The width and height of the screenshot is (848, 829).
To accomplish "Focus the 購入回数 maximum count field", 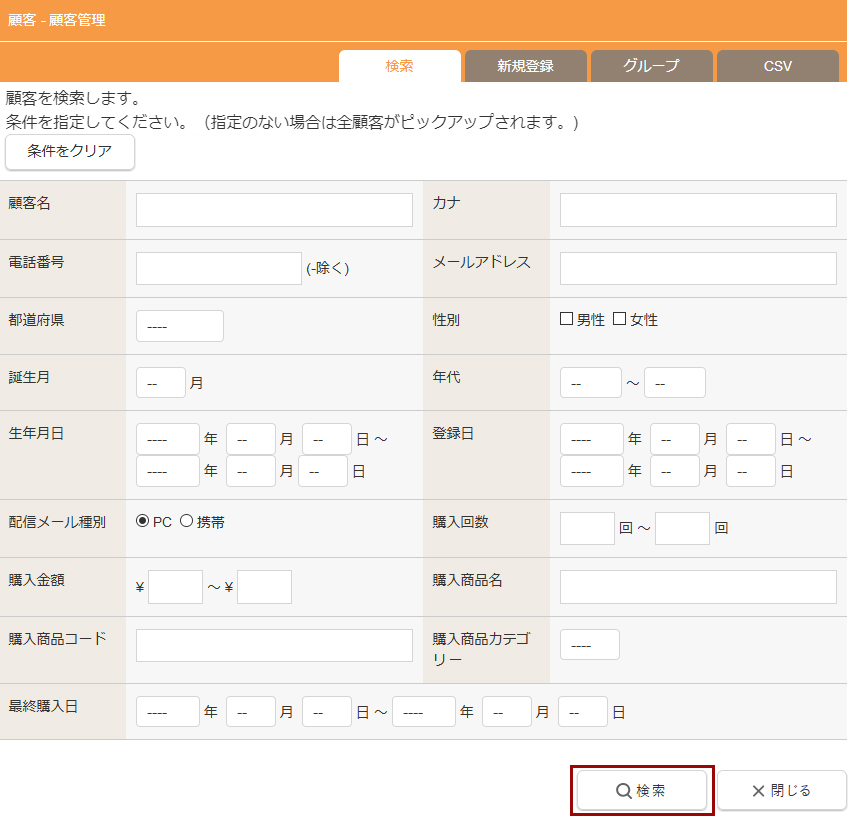I will pyautogui.click(x=682, y=528).
